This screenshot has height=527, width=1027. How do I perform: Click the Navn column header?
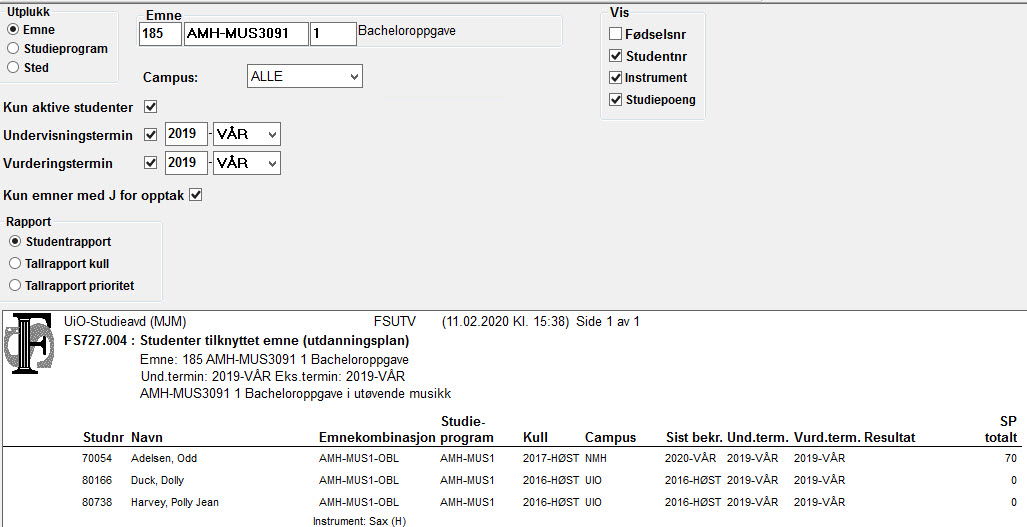147,437
